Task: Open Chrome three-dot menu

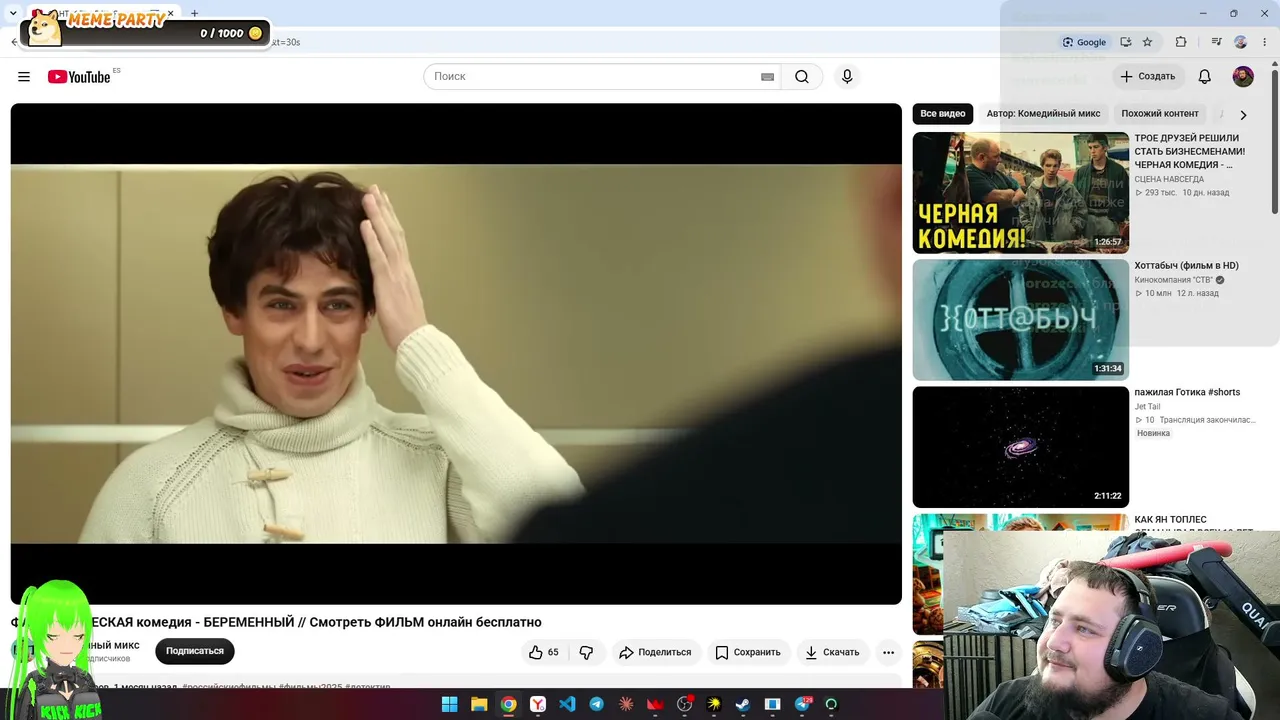Action: 1265,42
